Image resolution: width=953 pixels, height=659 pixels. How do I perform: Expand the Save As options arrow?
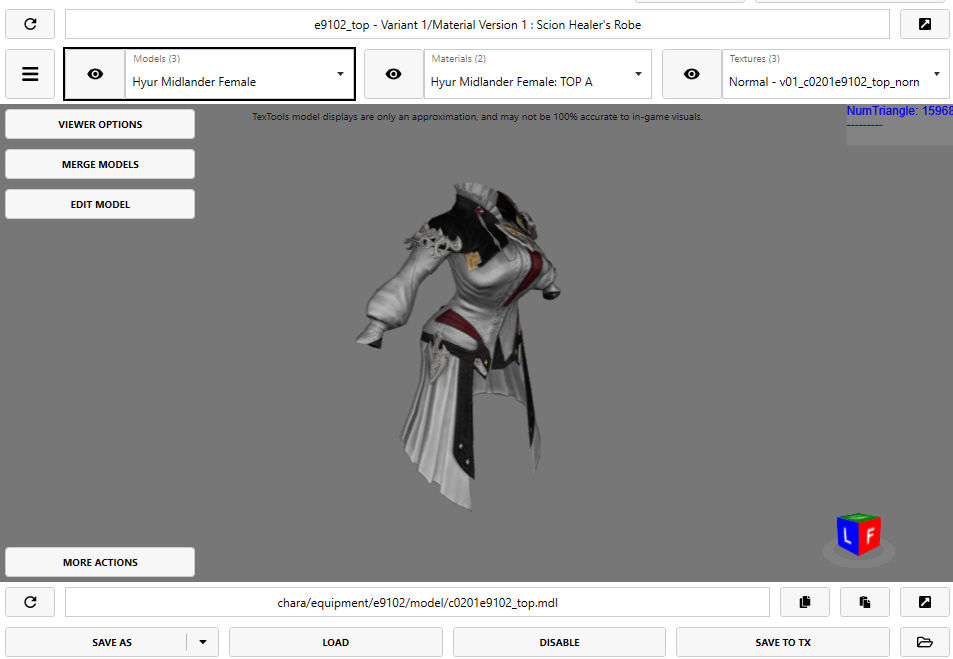click(x=203, y=643)
